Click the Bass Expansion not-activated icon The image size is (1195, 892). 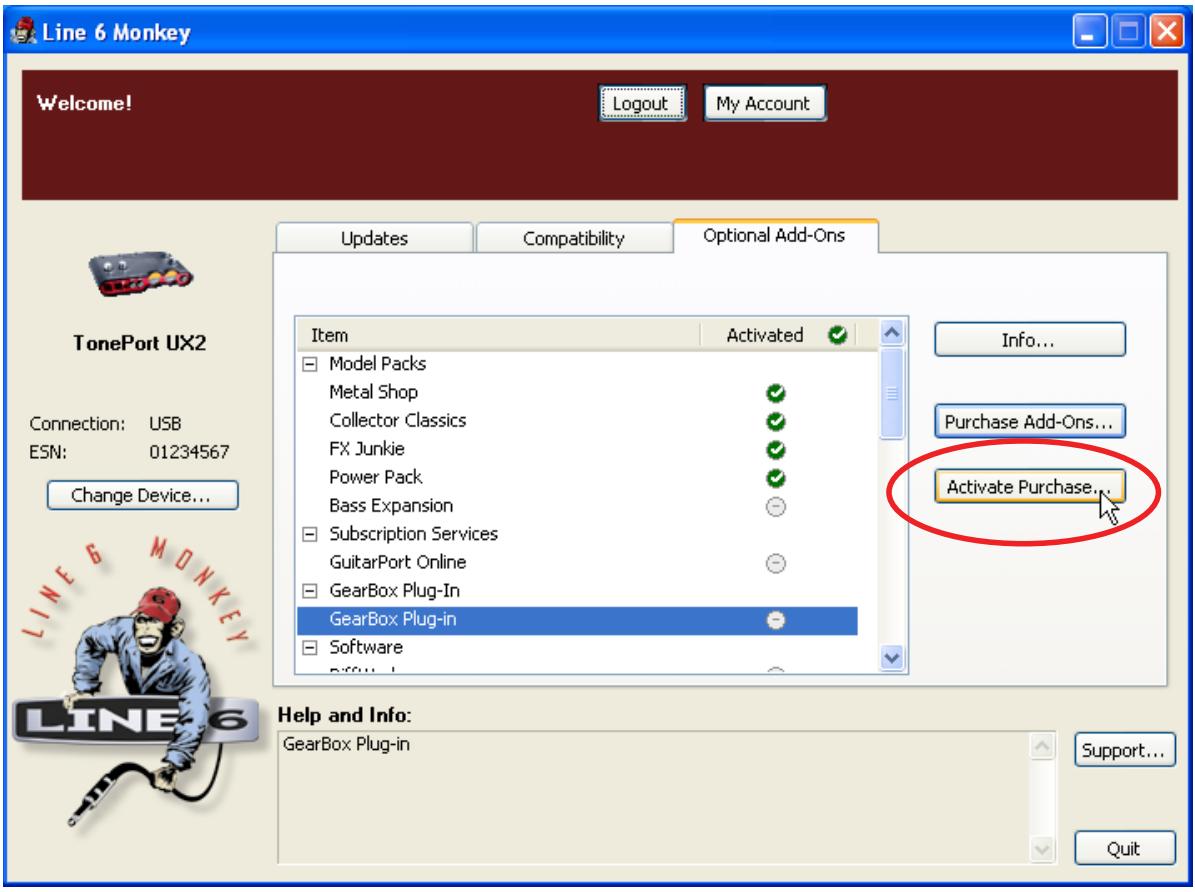tap(776, 506)
